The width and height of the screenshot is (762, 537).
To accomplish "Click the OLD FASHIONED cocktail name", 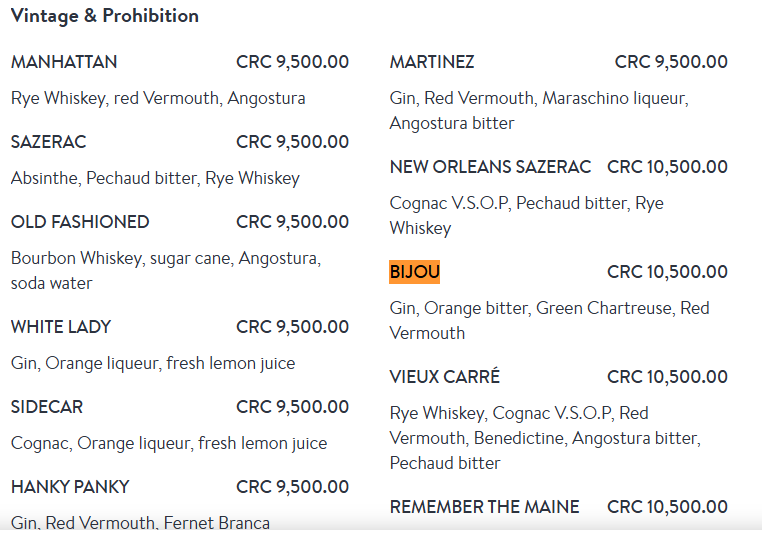I will pyautogui.click(x=80, y=222).
